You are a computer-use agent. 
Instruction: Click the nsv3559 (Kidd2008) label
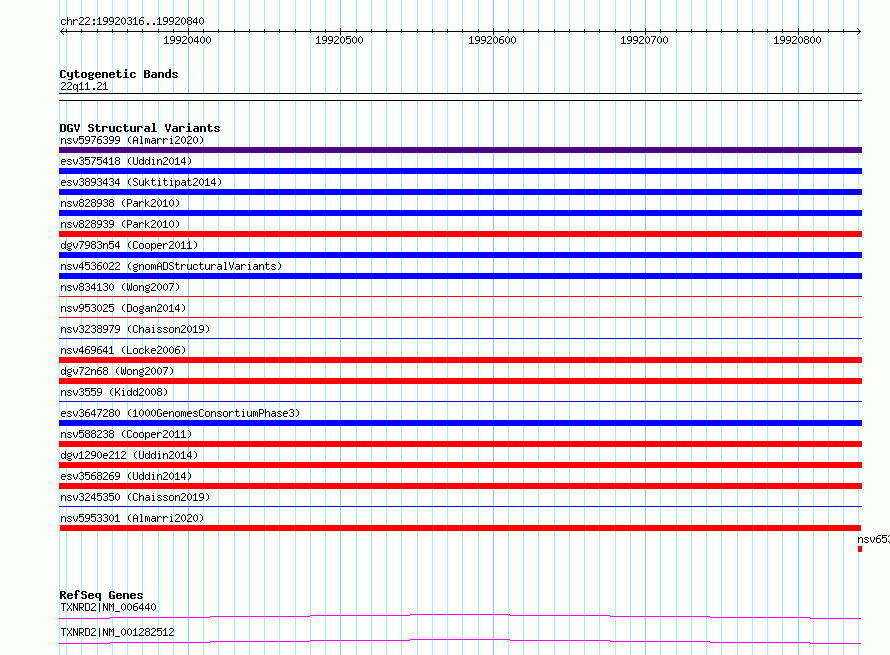(114, 392)
